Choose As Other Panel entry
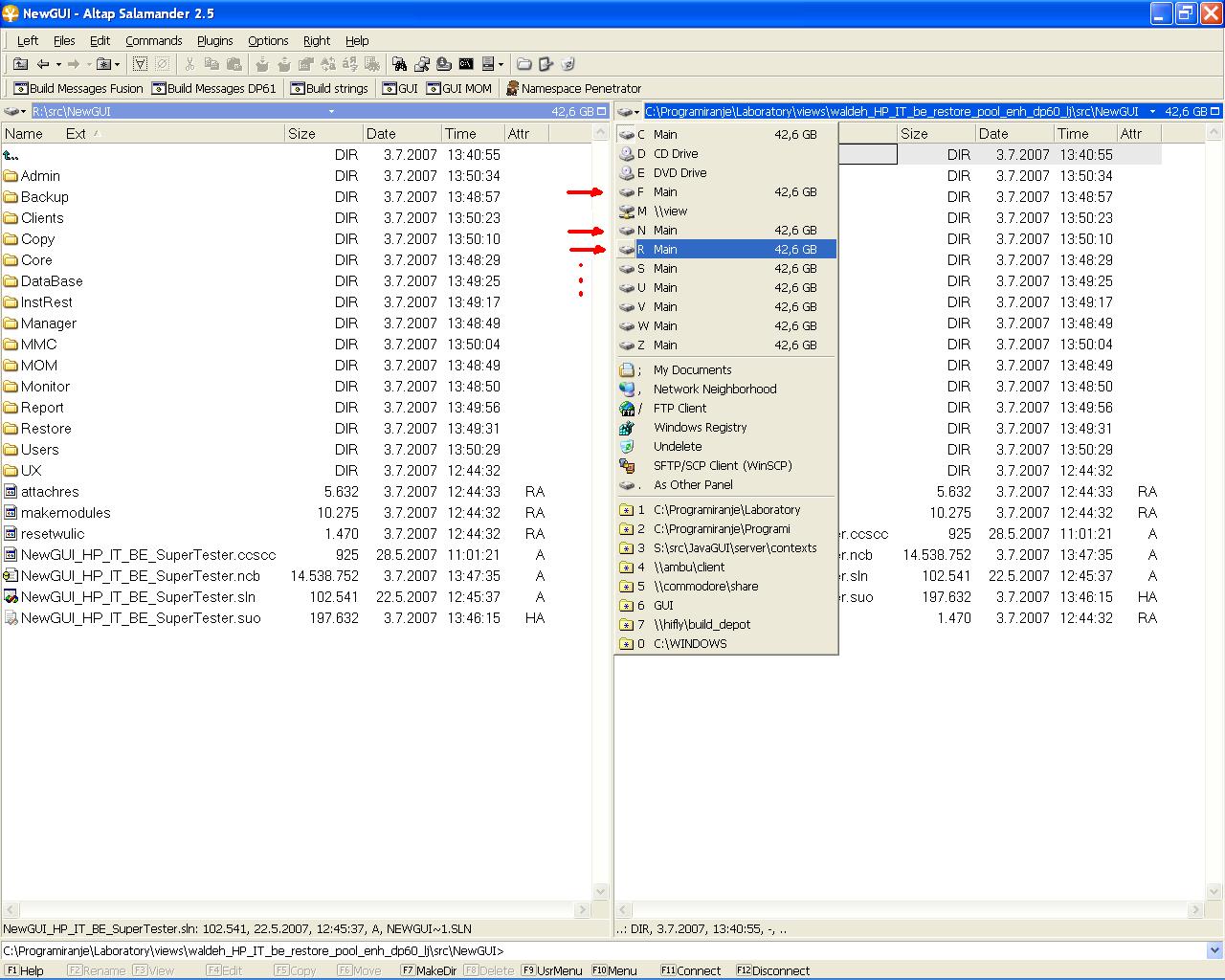 pos(726,484)
